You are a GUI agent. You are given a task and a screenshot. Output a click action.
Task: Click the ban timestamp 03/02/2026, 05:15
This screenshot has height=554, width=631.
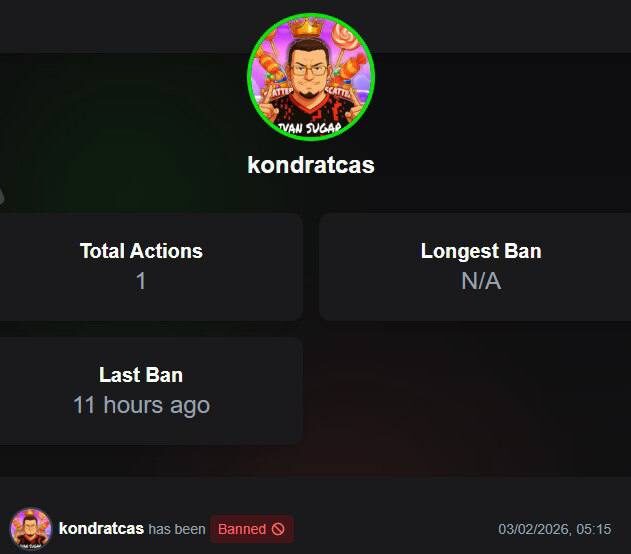click(x=555, y=529)
